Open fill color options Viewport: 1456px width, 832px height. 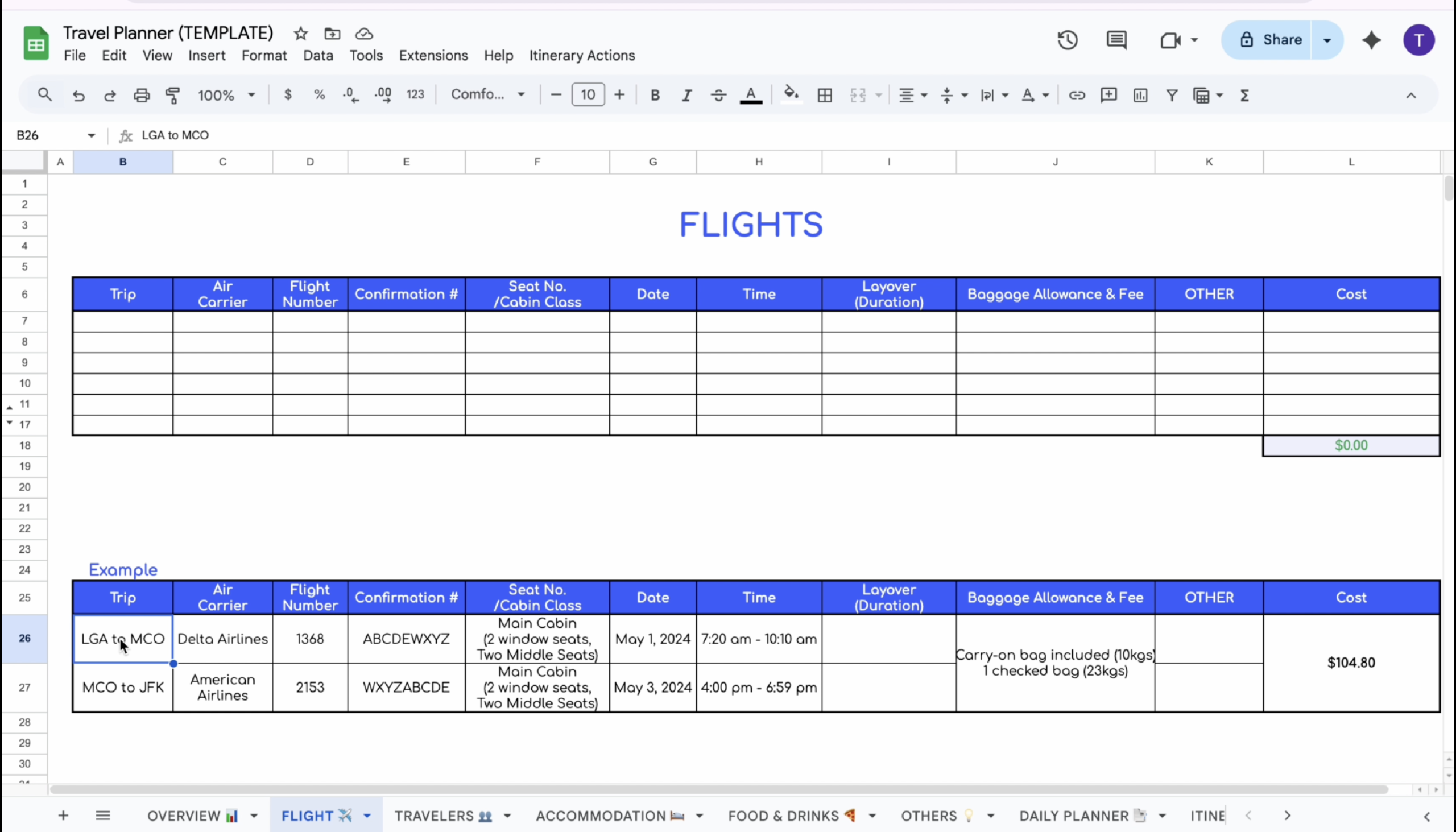click(x=791, y=95)
